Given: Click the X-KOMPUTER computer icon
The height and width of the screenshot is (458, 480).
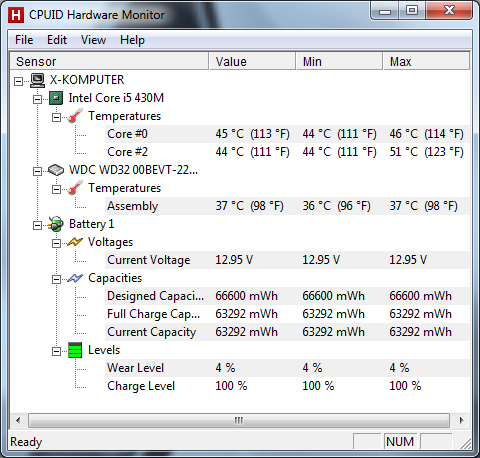Looking at the screenshot, I should point(37,80).
